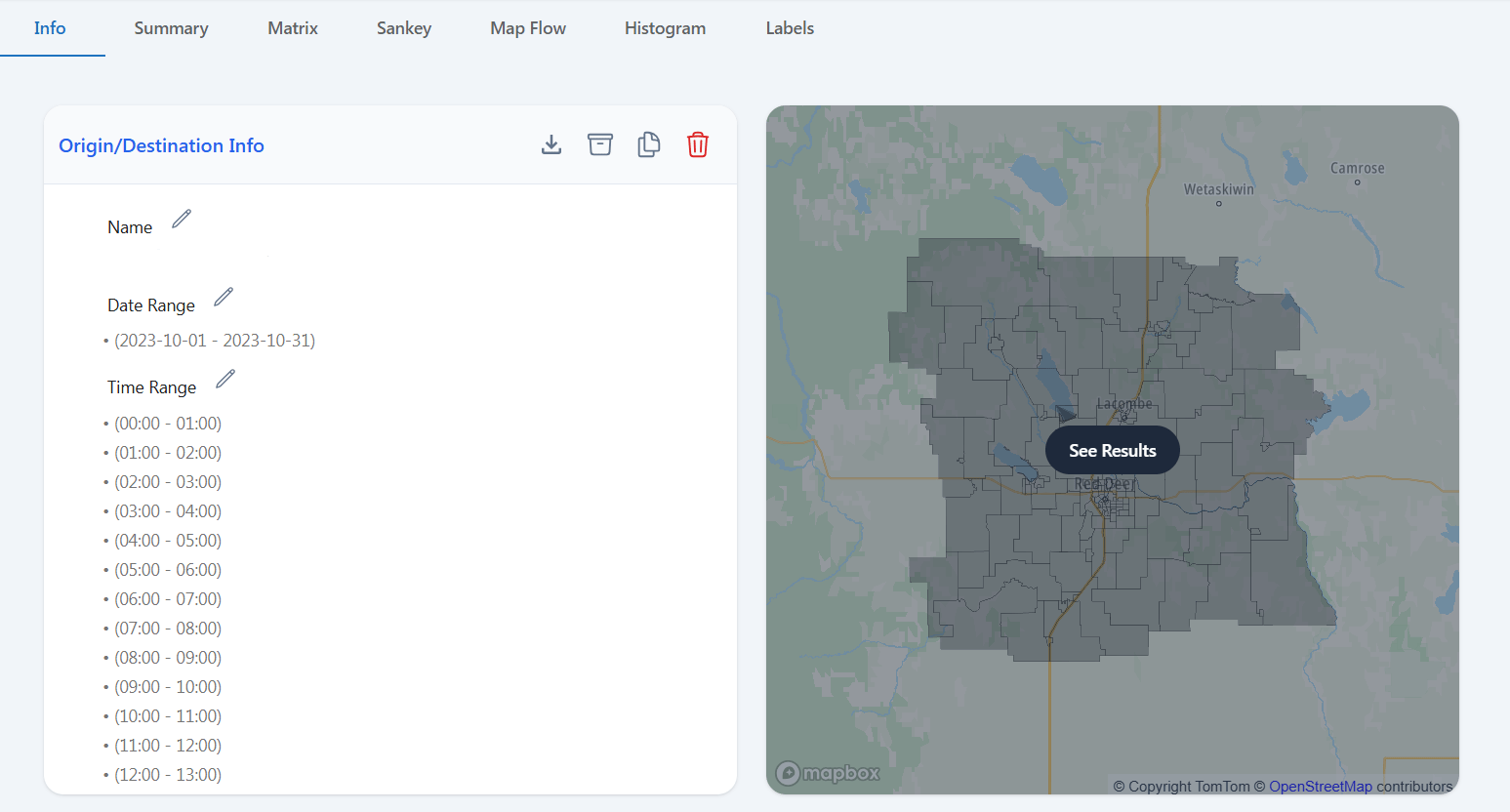Screen dimensions: 1510x812
Task: Select the date range 2023-10-01 - 2023-10-31
Action: tap(215, 341)
